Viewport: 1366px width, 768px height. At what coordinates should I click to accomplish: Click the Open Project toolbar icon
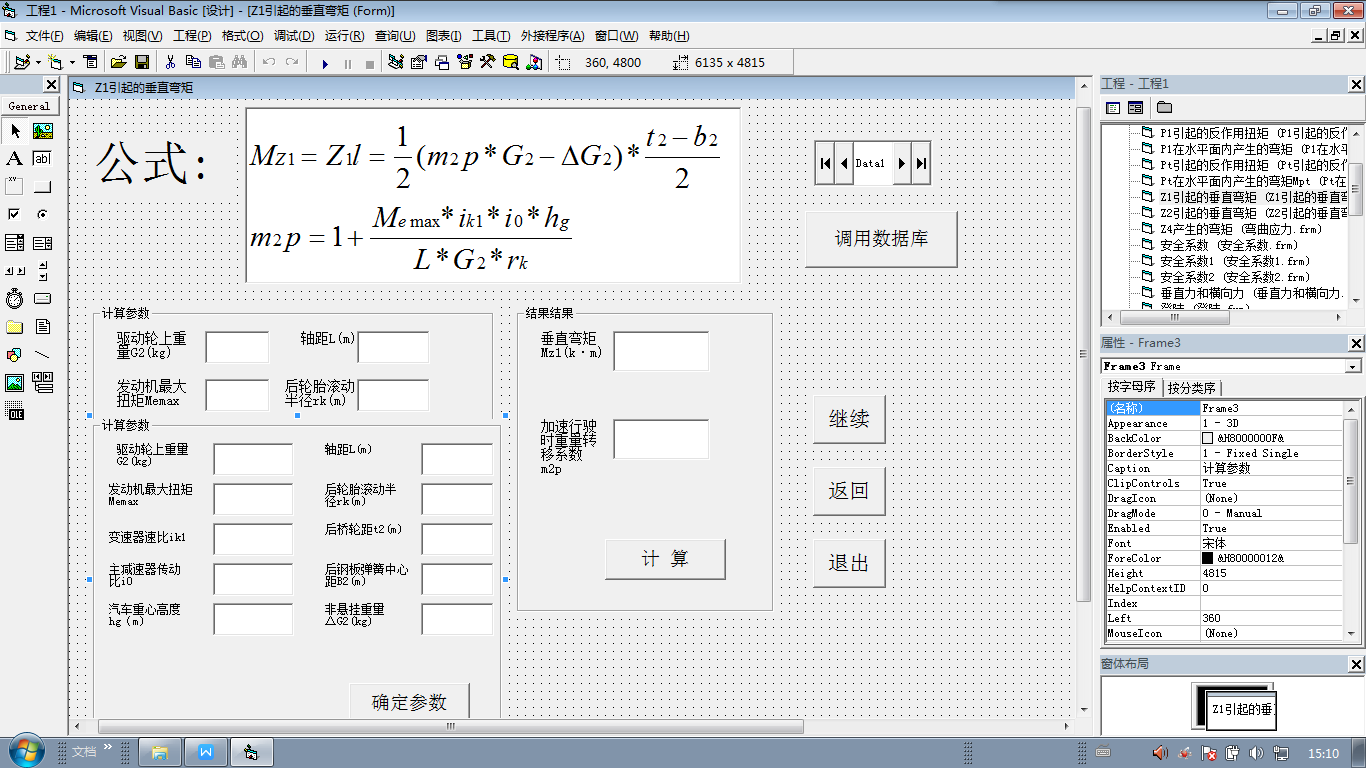(x=118, y=62)
